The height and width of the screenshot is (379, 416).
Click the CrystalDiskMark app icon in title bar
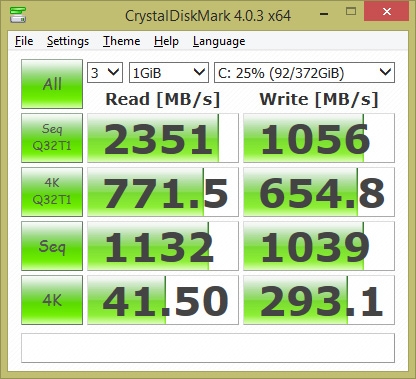[18, 15]
